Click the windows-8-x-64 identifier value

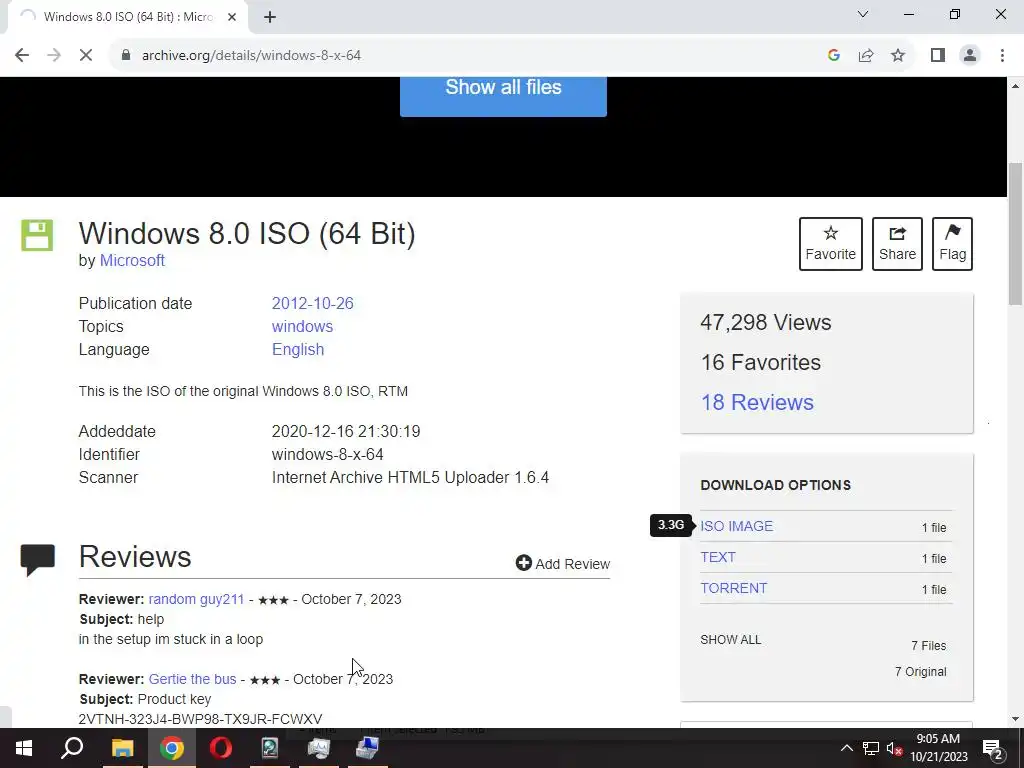328,455
